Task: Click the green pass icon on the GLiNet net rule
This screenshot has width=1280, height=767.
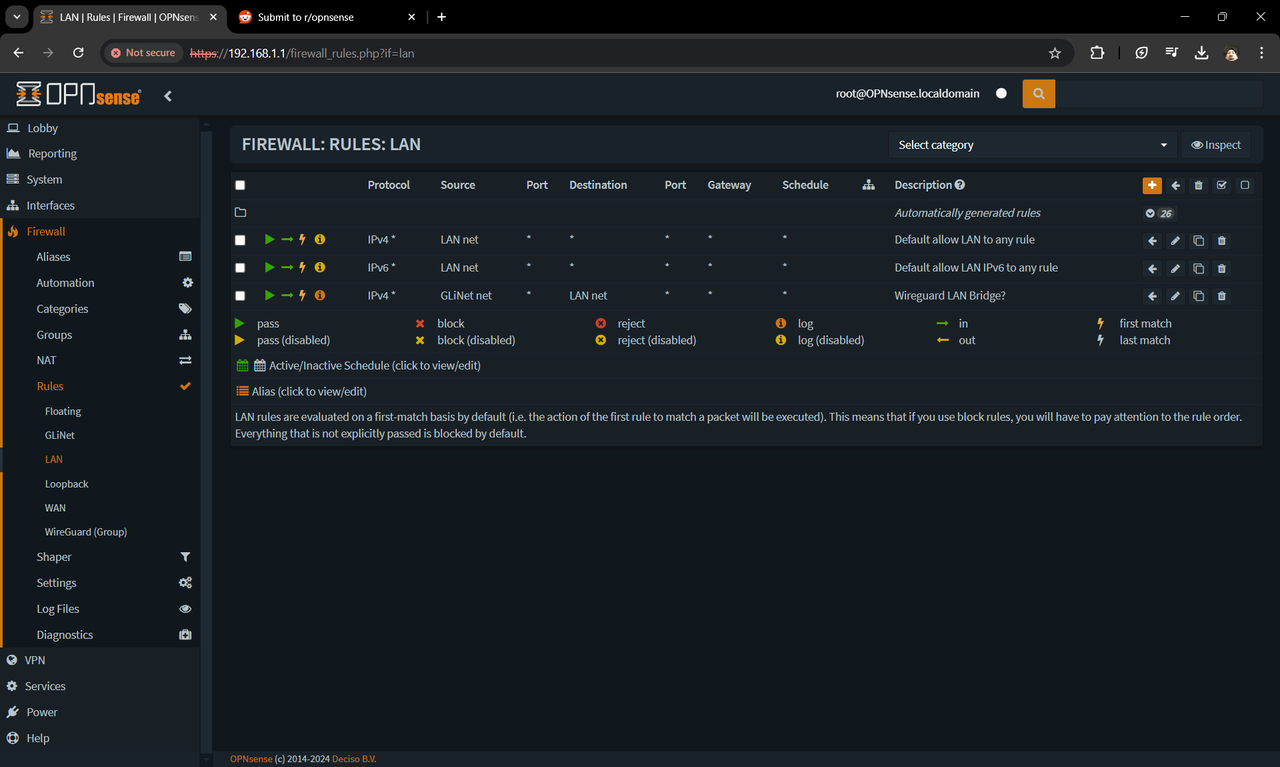Action: 269,296
